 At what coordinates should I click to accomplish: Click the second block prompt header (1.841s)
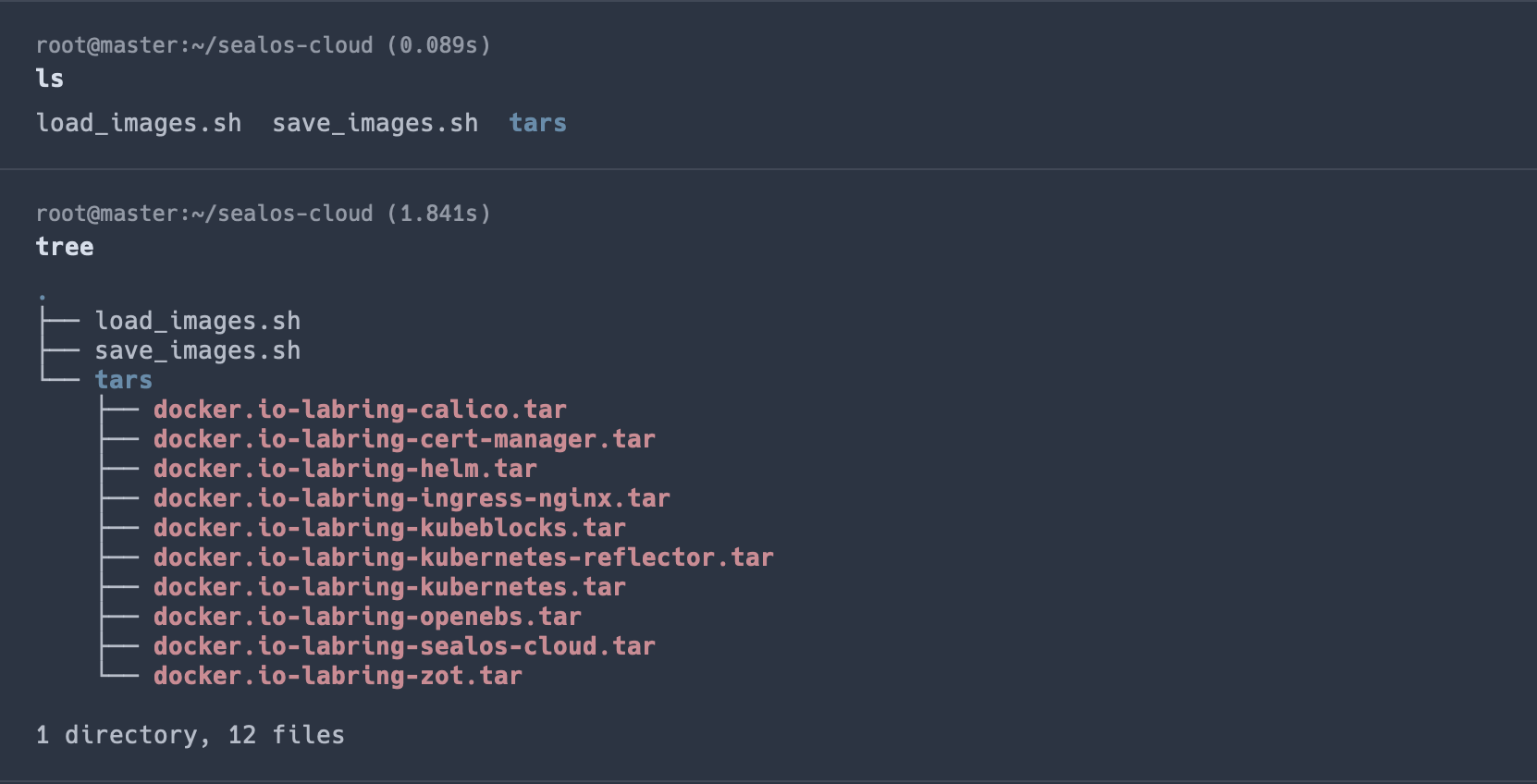click(263, 214)
